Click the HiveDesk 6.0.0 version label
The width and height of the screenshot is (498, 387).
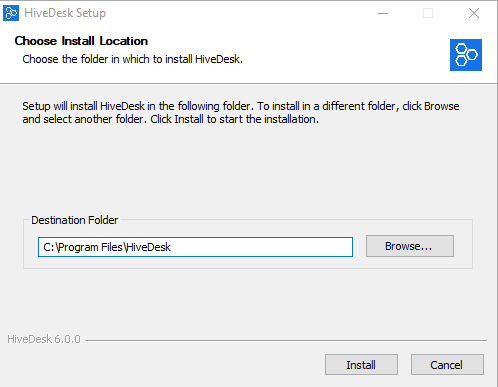[44, 339]
